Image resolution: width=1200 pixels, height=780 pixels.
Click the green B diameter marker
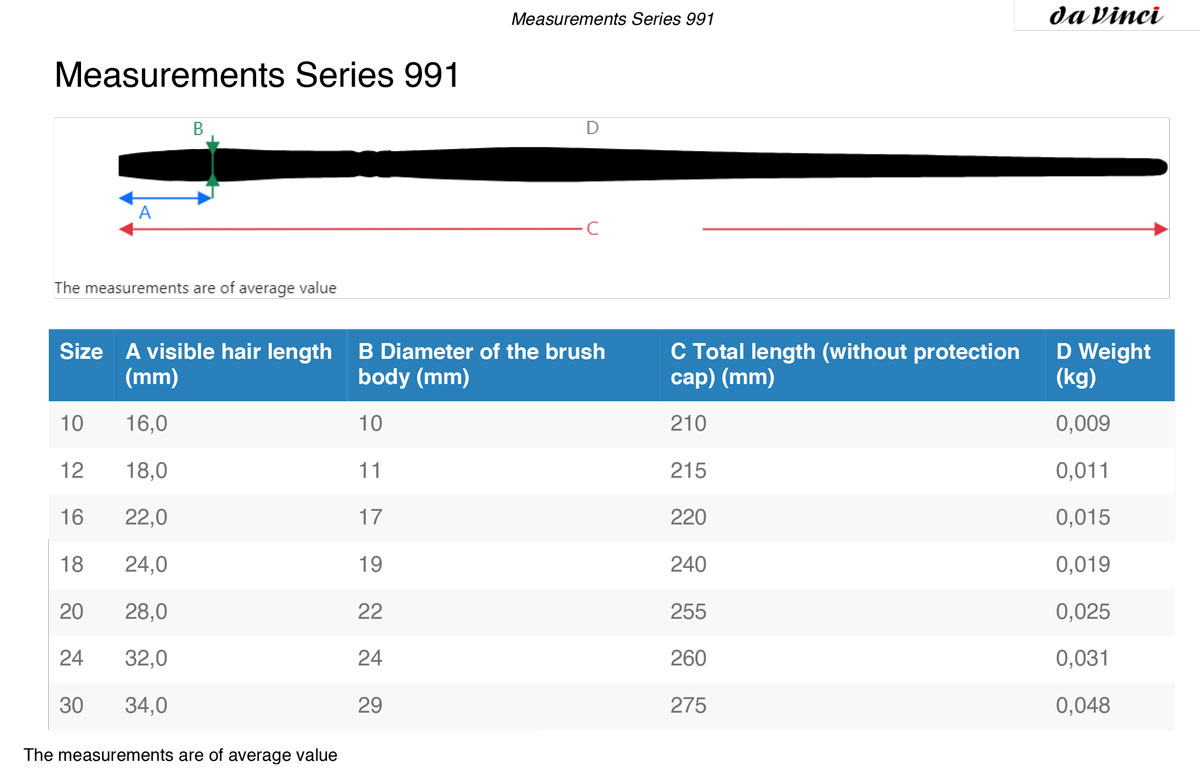tap(212, 163)
